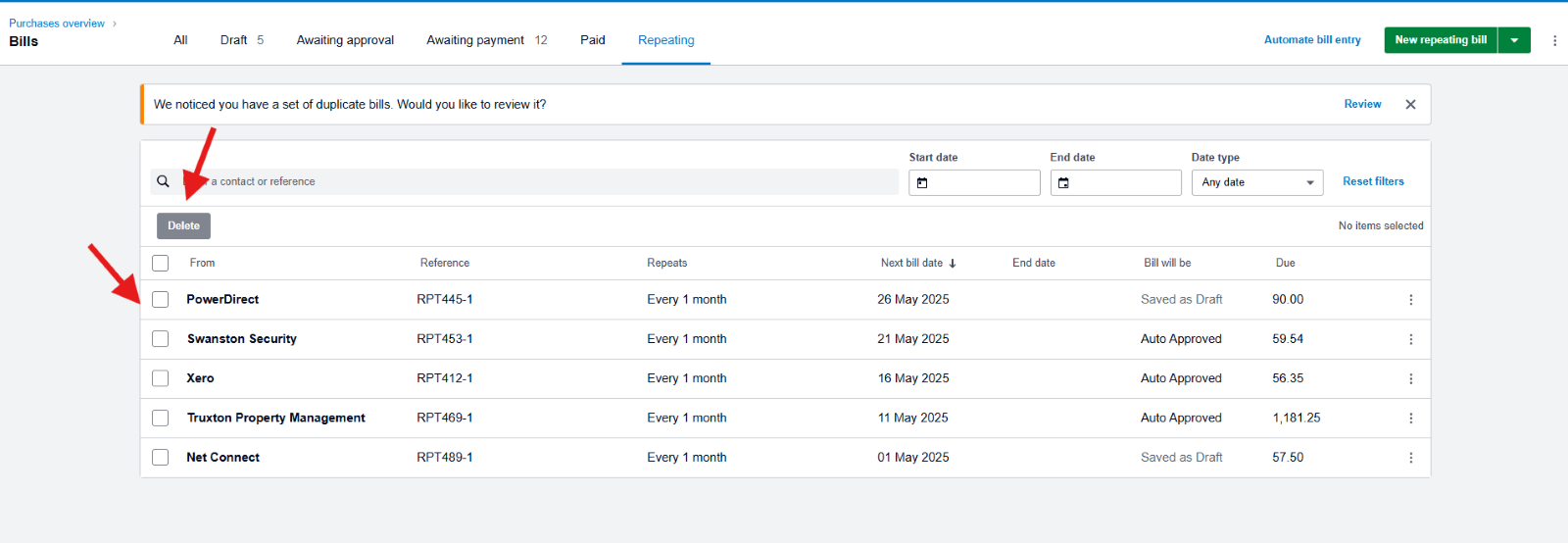Expand the Date type dropdown
This screenshot has height=543, width=1568.
click(1257, 182)
